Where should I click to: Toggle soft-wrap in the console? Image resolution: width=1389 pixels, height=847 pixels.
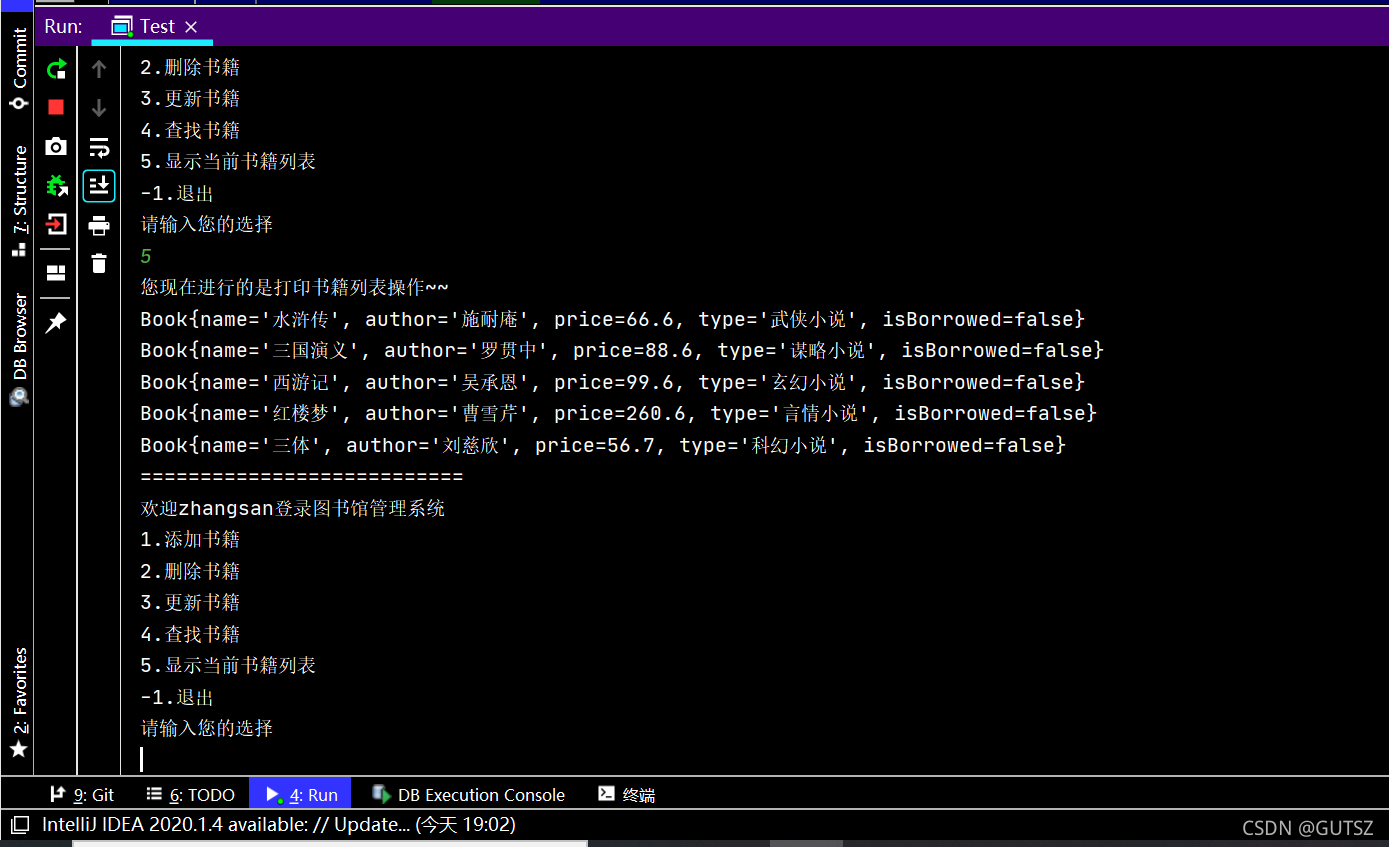click(x=99, y=147)
